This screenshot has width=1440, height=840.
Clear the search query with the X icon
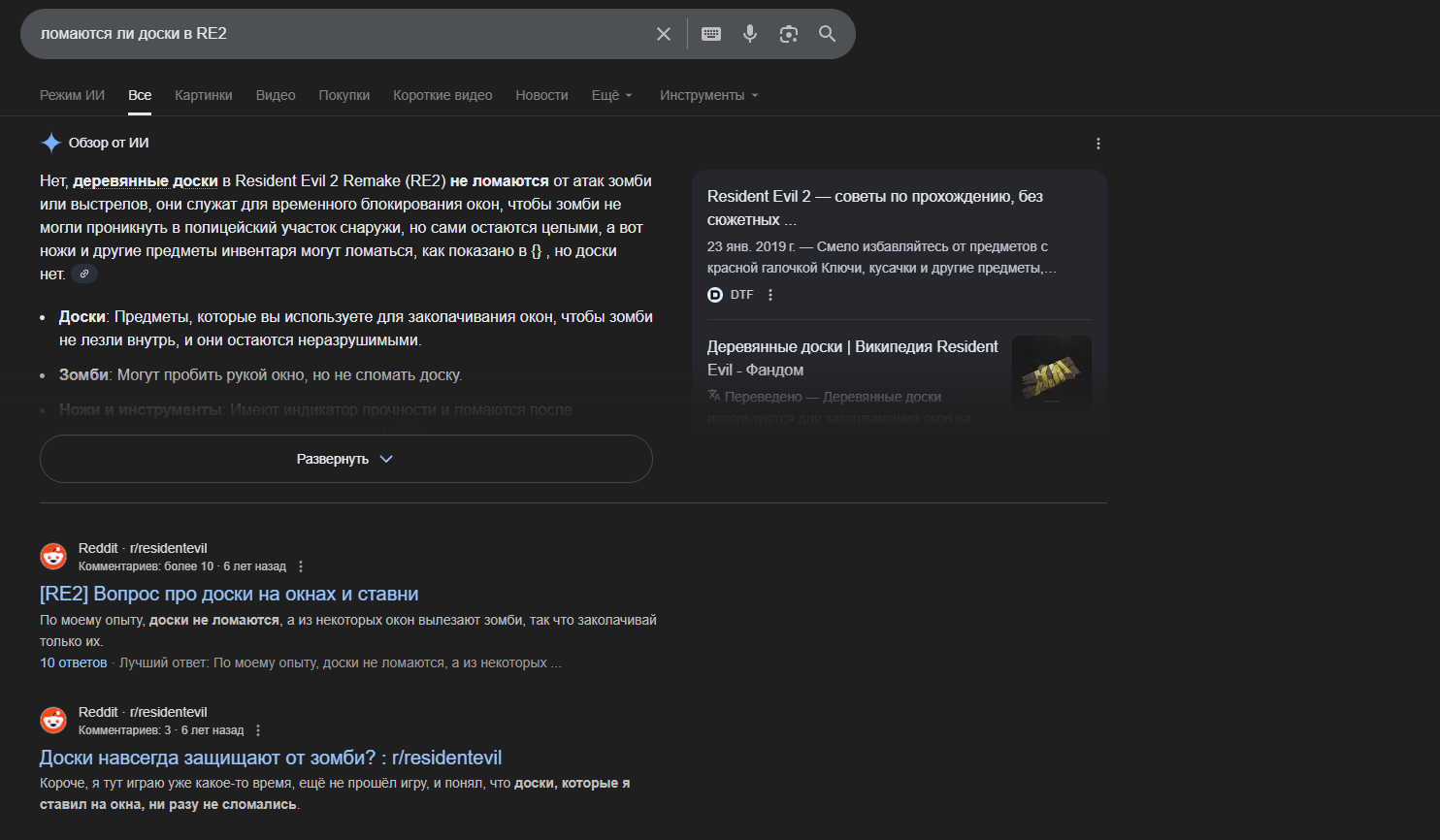pos(664,34)
